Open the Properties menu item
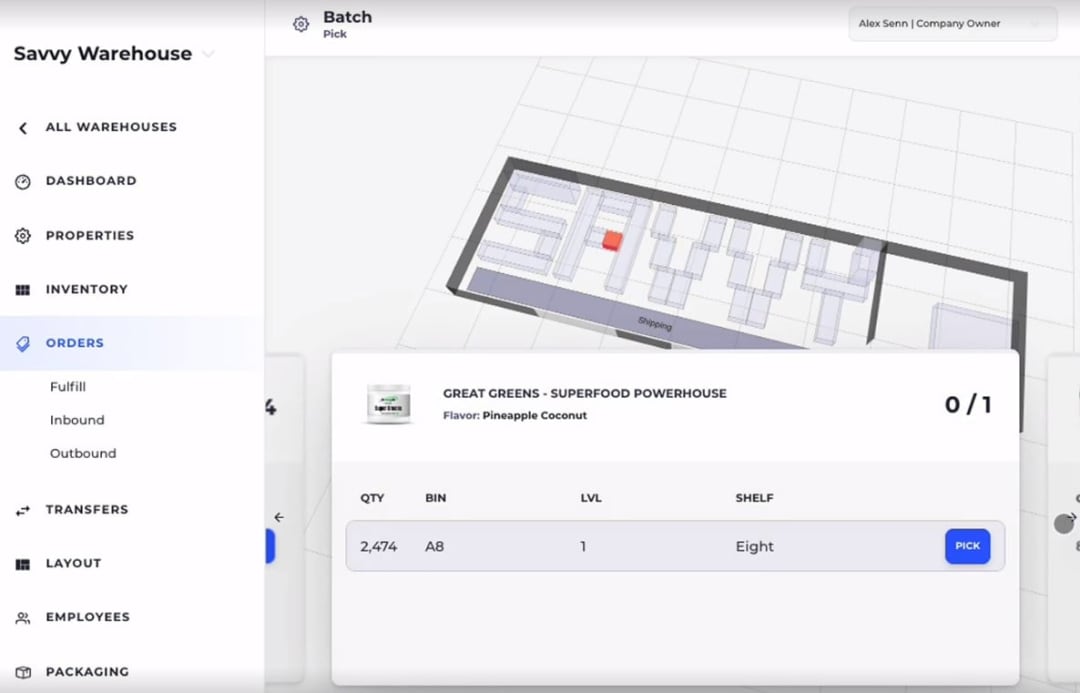This screenshot has height=693, width=1080. coord(90,236)
